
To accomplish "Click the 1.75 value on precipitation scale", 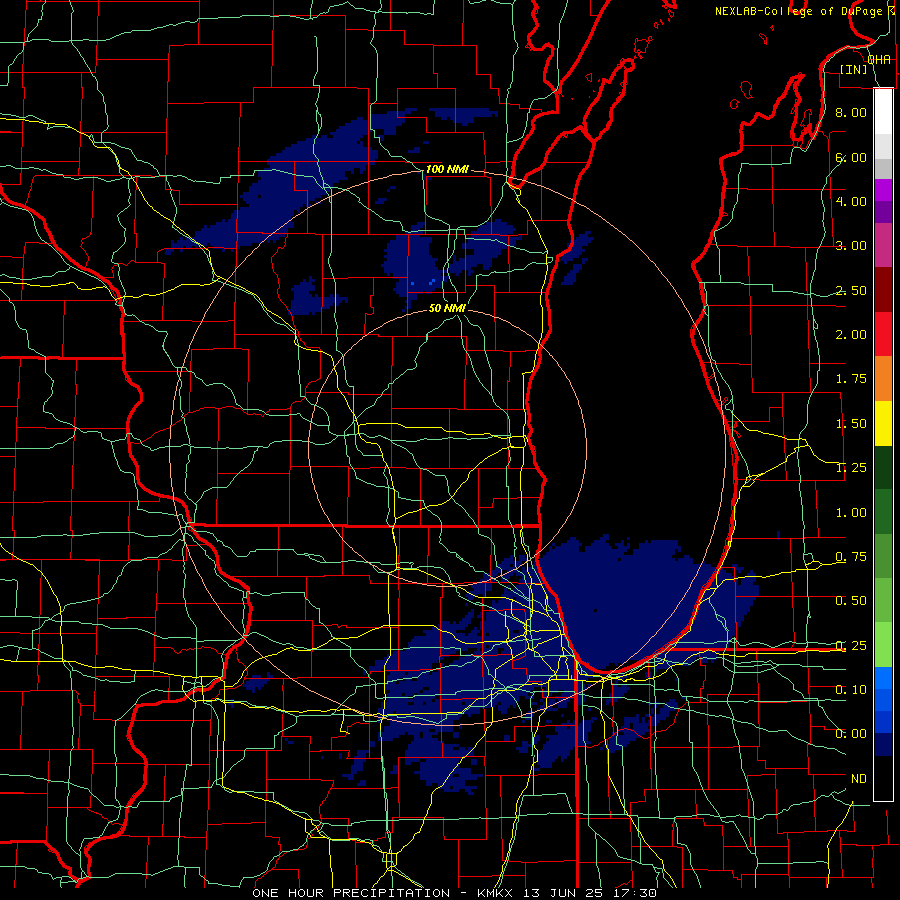I will (x=851, y=379).
